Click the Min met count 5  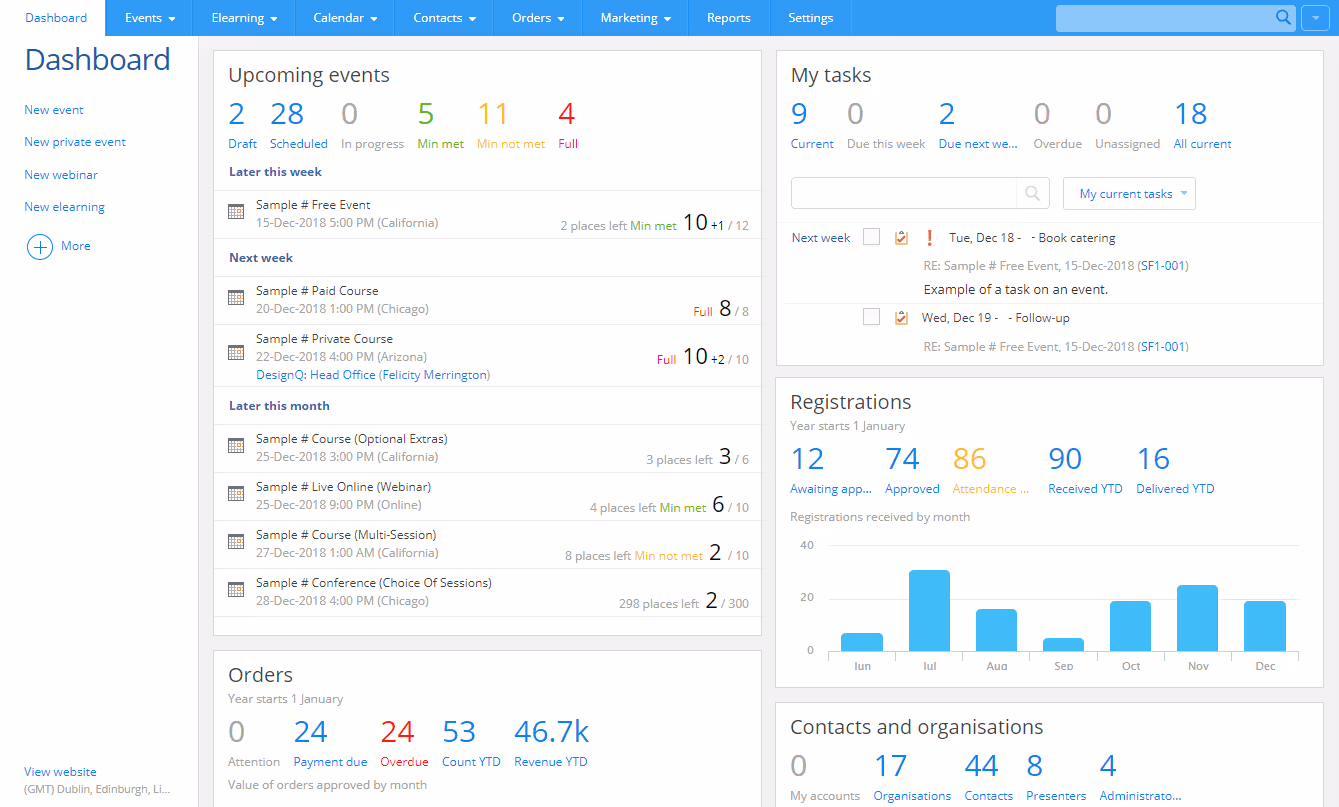(426, 113)
